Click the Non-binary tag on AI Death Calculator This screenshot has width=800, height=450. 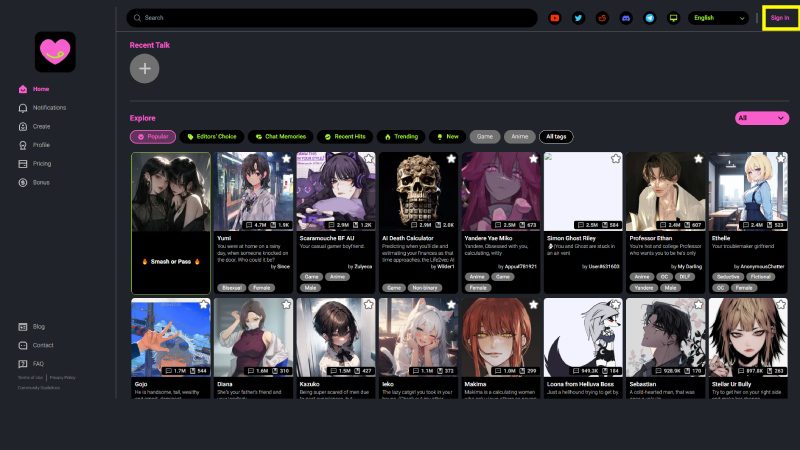(424, 288)
